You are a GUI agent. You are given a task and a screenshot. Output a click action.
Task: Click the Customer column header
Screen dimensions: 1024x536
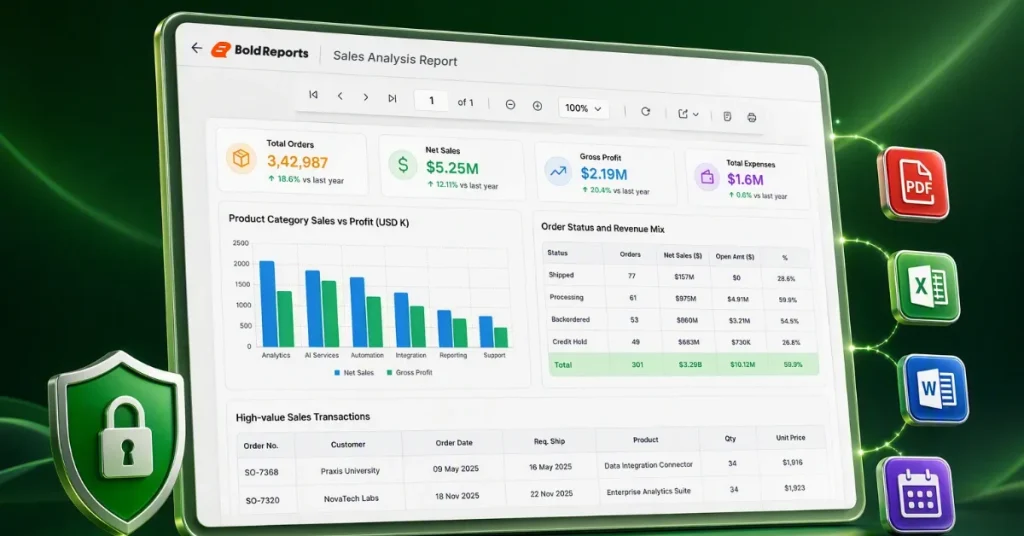pyautogui.click(x=348, y=445)
